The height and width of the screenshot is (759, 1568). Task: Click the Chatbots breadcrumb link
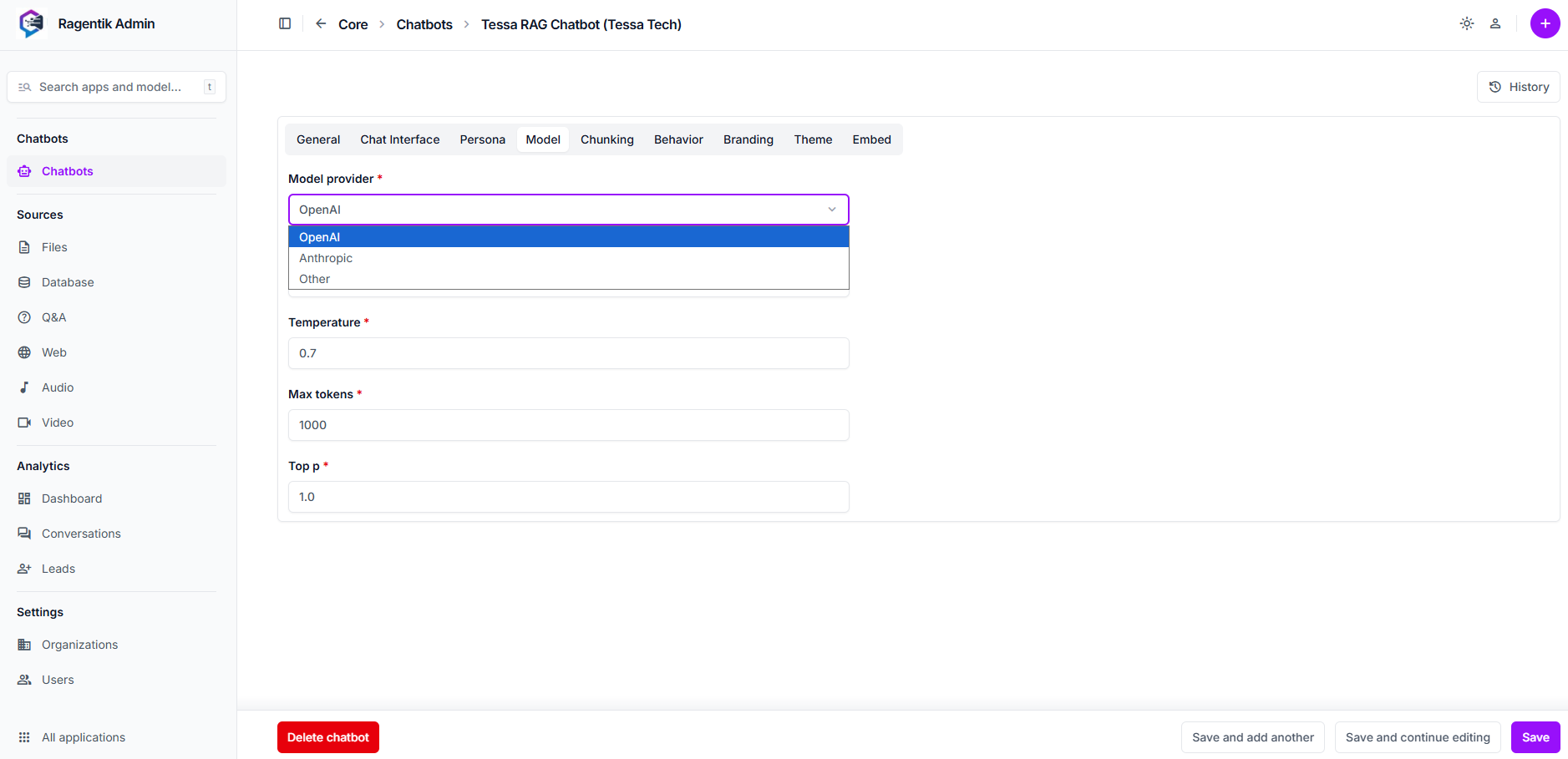point(424,24)
